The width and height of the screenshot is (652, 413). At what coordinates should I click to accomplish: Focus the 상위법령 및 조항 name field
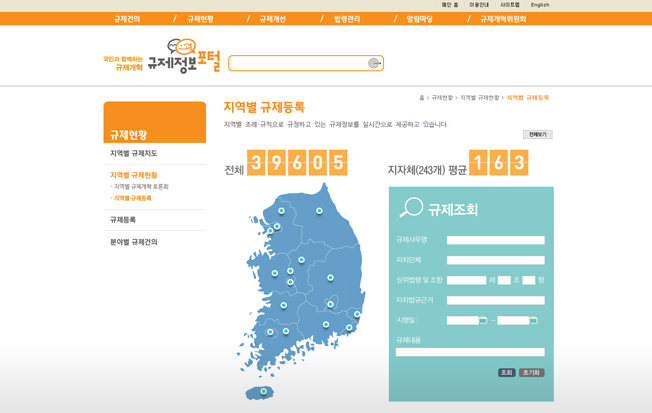[467, 280]
